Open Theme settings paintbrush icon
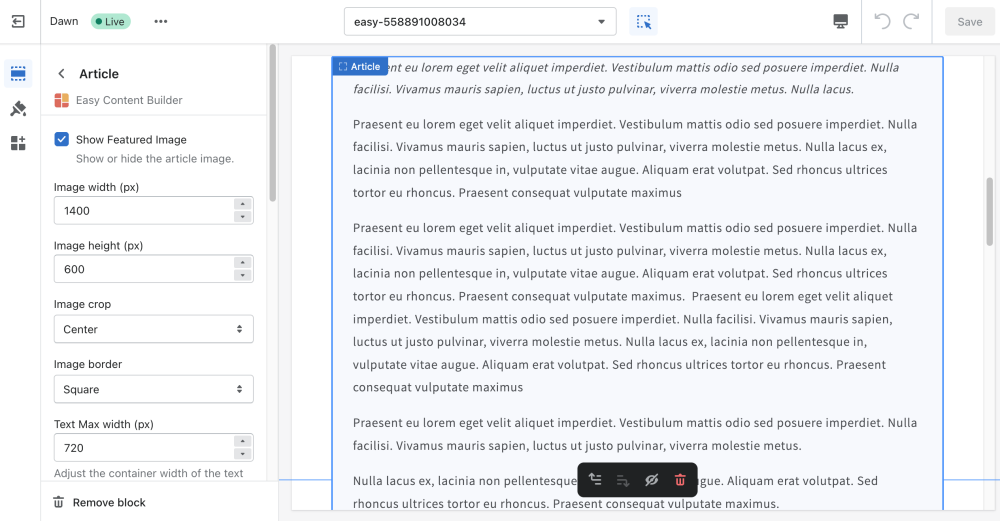The width and height of the screenshot is (1000, 521). pos(18,109)
